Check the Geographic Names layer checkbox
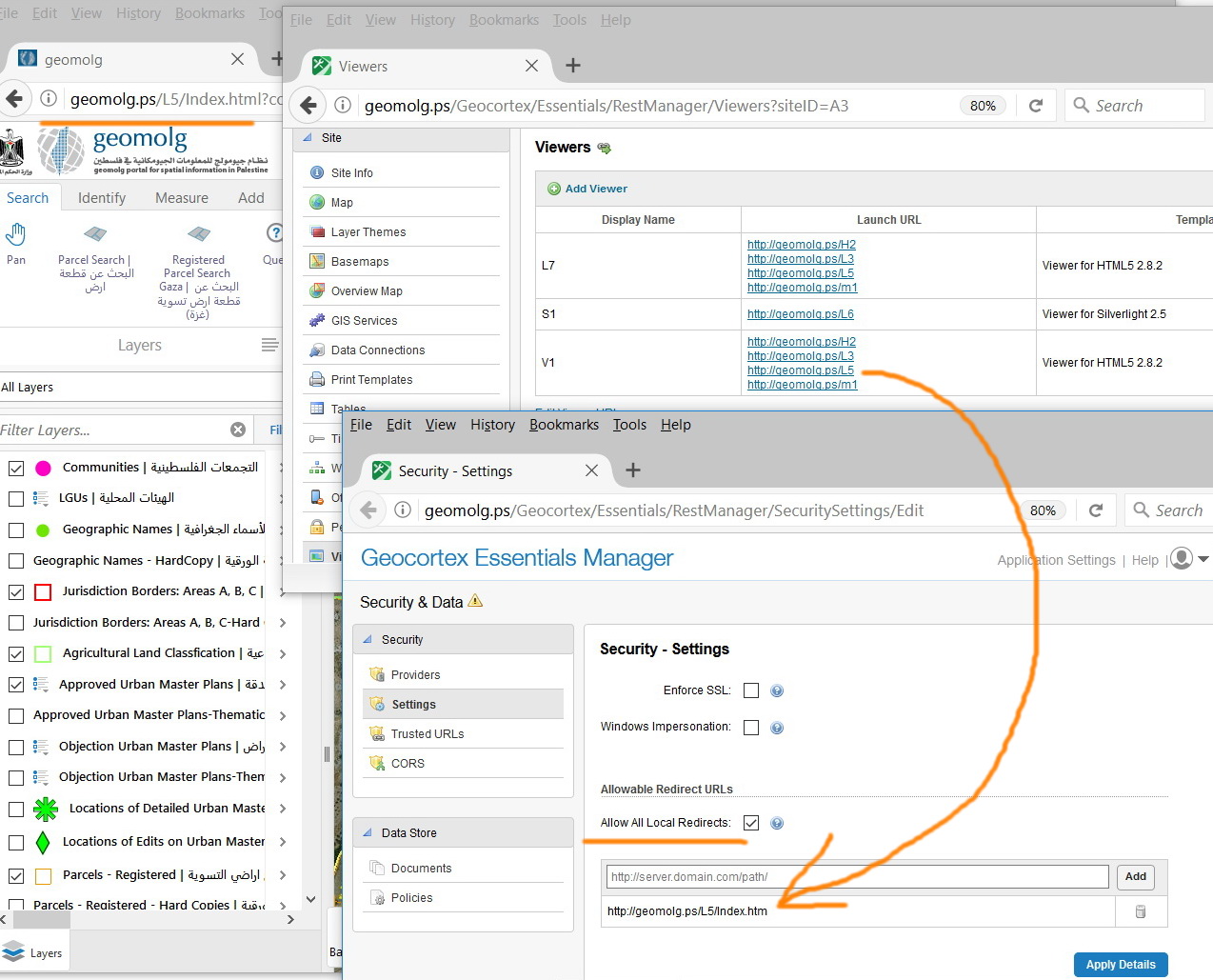The image size is (1213, 980). click(16, 530)
